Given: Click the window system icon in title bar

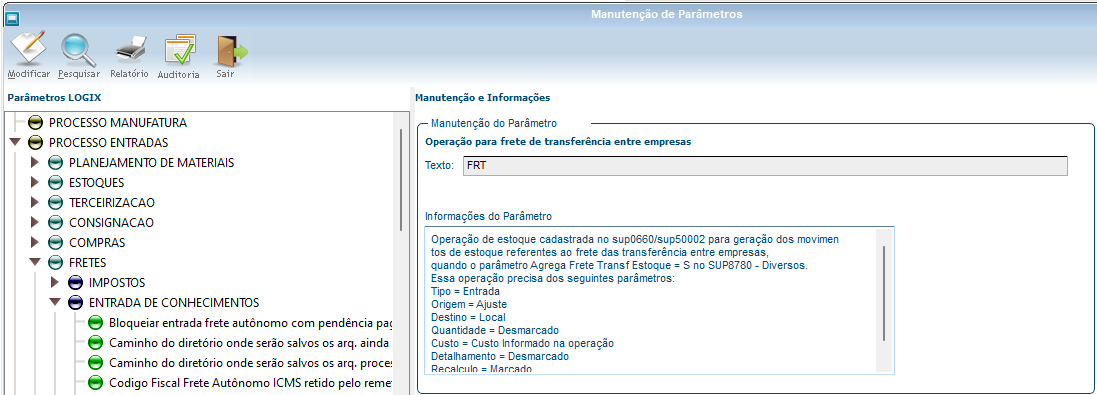Looking at the screenshot, I should (12, 18).
